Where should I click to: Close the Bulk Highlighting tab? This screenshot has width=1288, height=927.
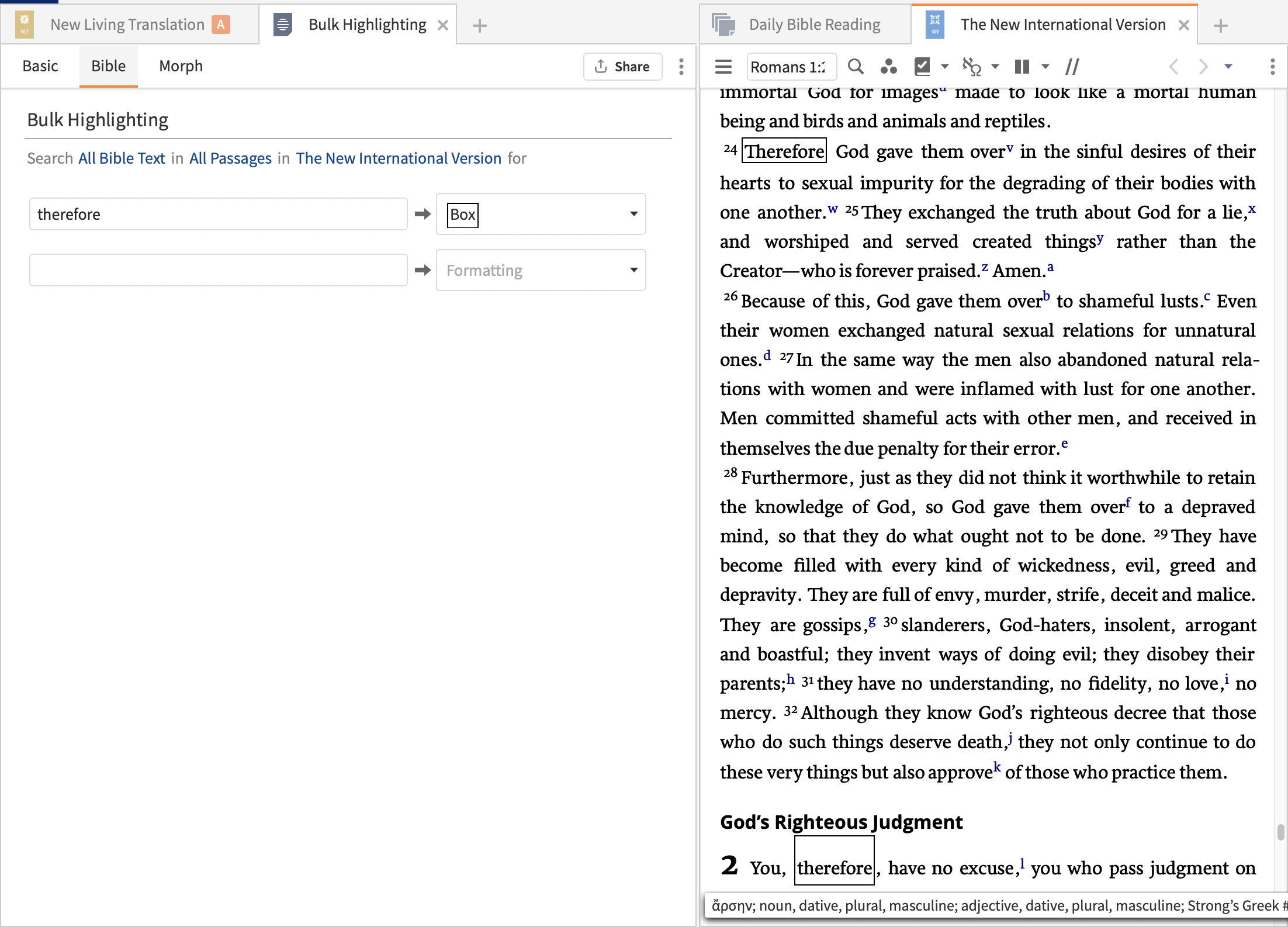(443, 25)
